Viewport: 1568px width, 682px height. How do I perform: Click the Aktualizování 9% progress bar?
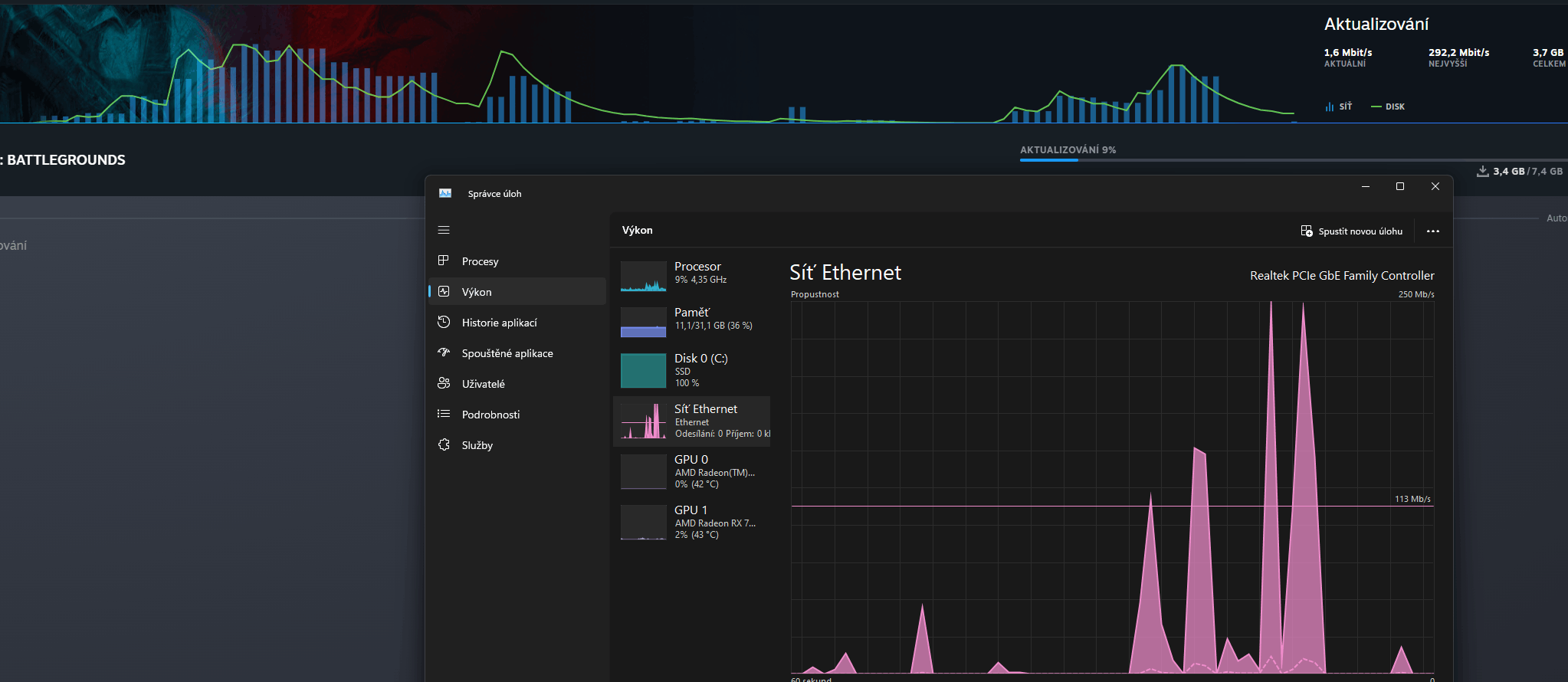(1294, 160)
